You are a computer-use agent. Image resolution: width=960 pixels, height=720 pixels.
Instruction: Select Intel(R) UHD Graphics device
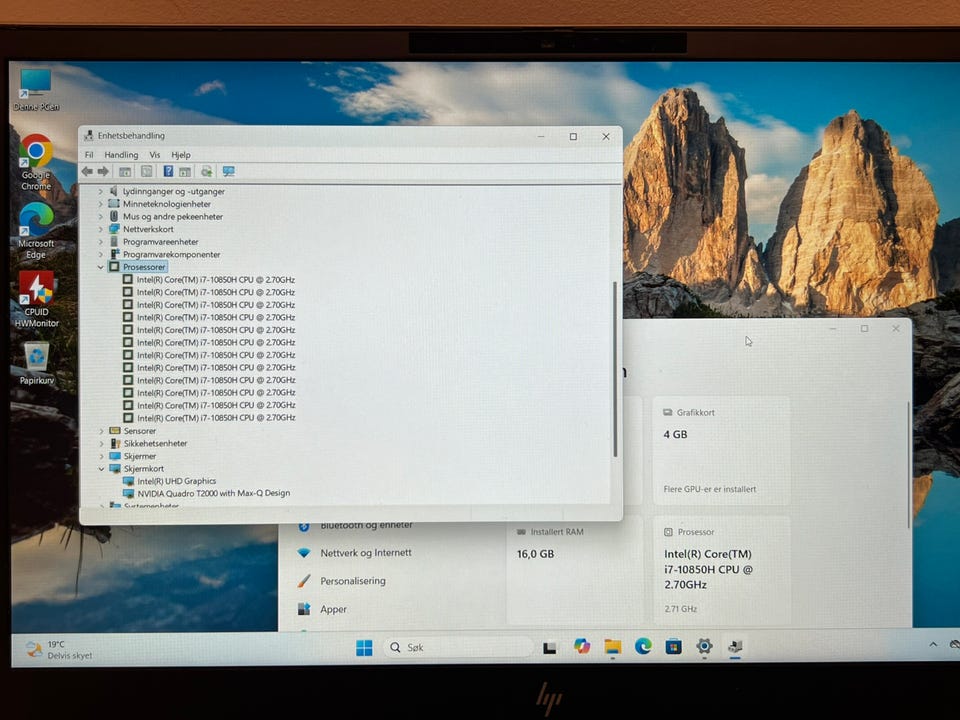(176, 481)
